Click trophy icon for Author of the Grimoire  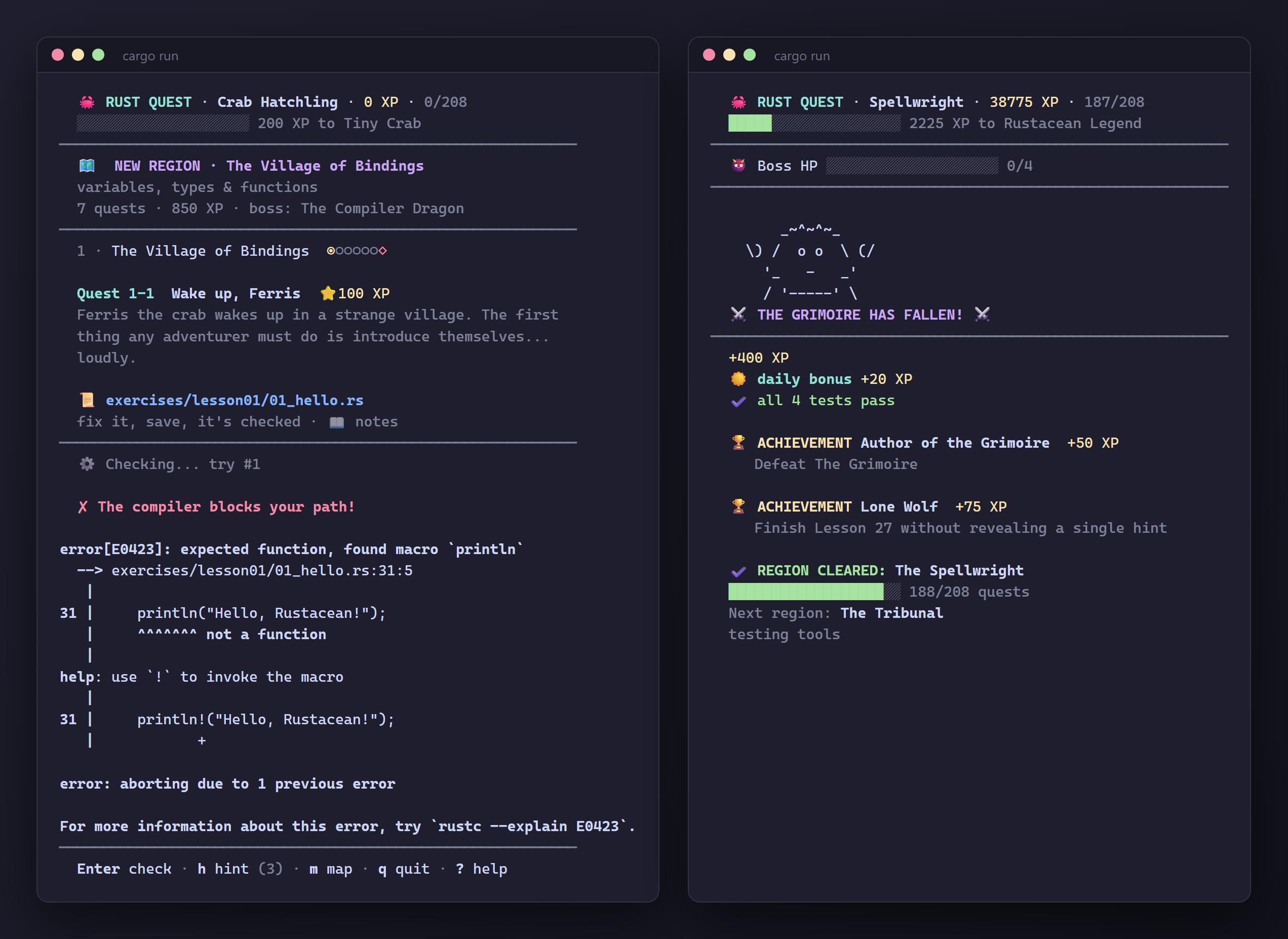(738, 443)
